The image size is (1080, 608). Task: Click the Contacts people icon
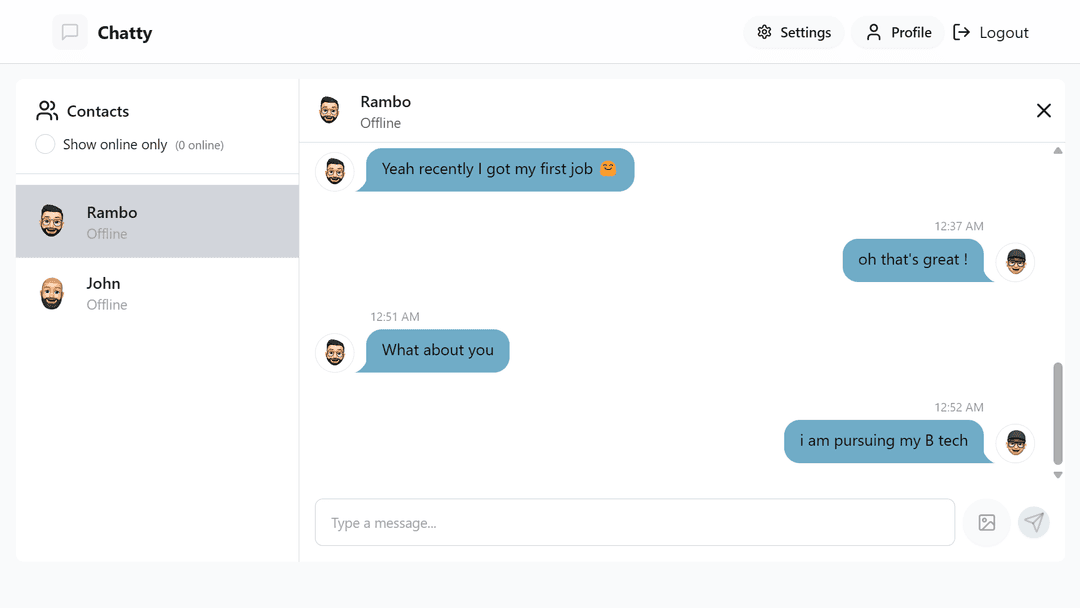tap(46, 110)
